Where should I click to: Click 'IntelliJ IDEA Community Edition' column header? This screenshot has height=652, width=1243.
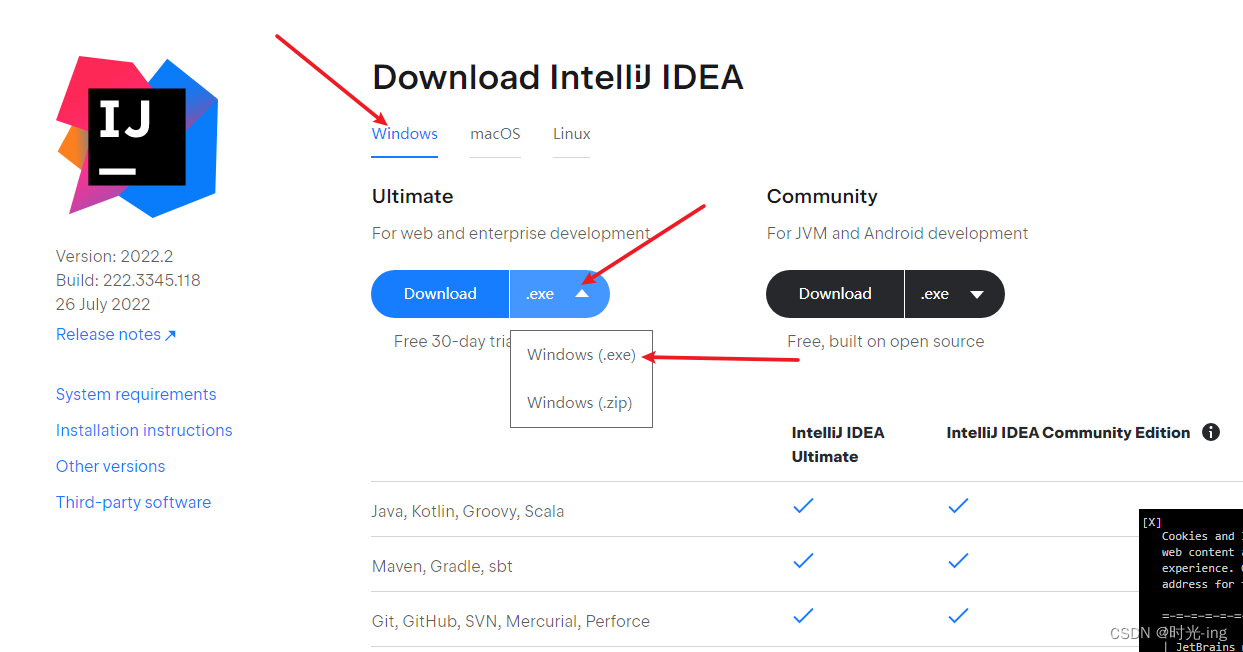[1068, 432]
